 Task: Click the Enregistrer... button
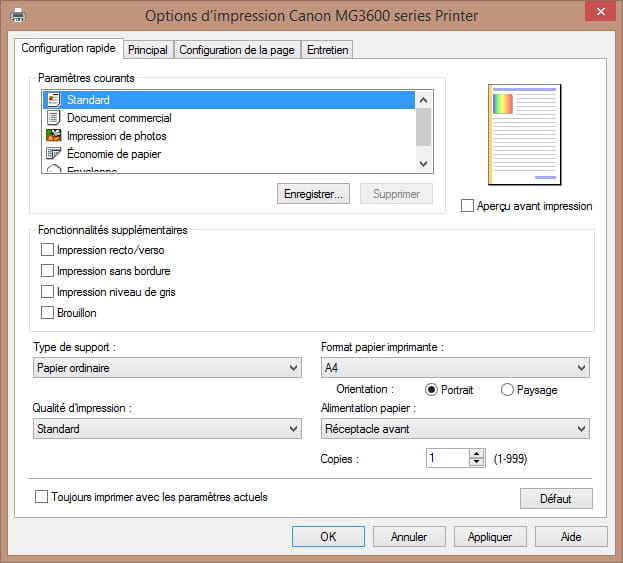(x=313, y=194)
